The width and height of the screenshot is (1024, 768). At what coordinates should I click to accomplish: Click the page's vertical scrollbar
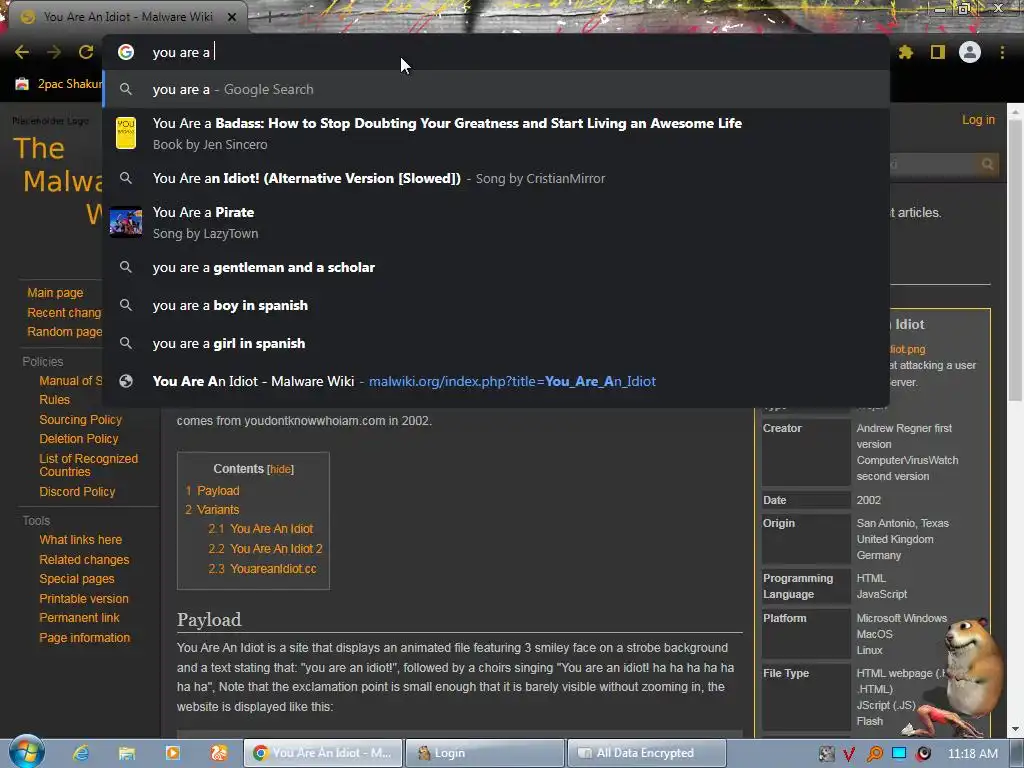click(x=1016, y=261)
